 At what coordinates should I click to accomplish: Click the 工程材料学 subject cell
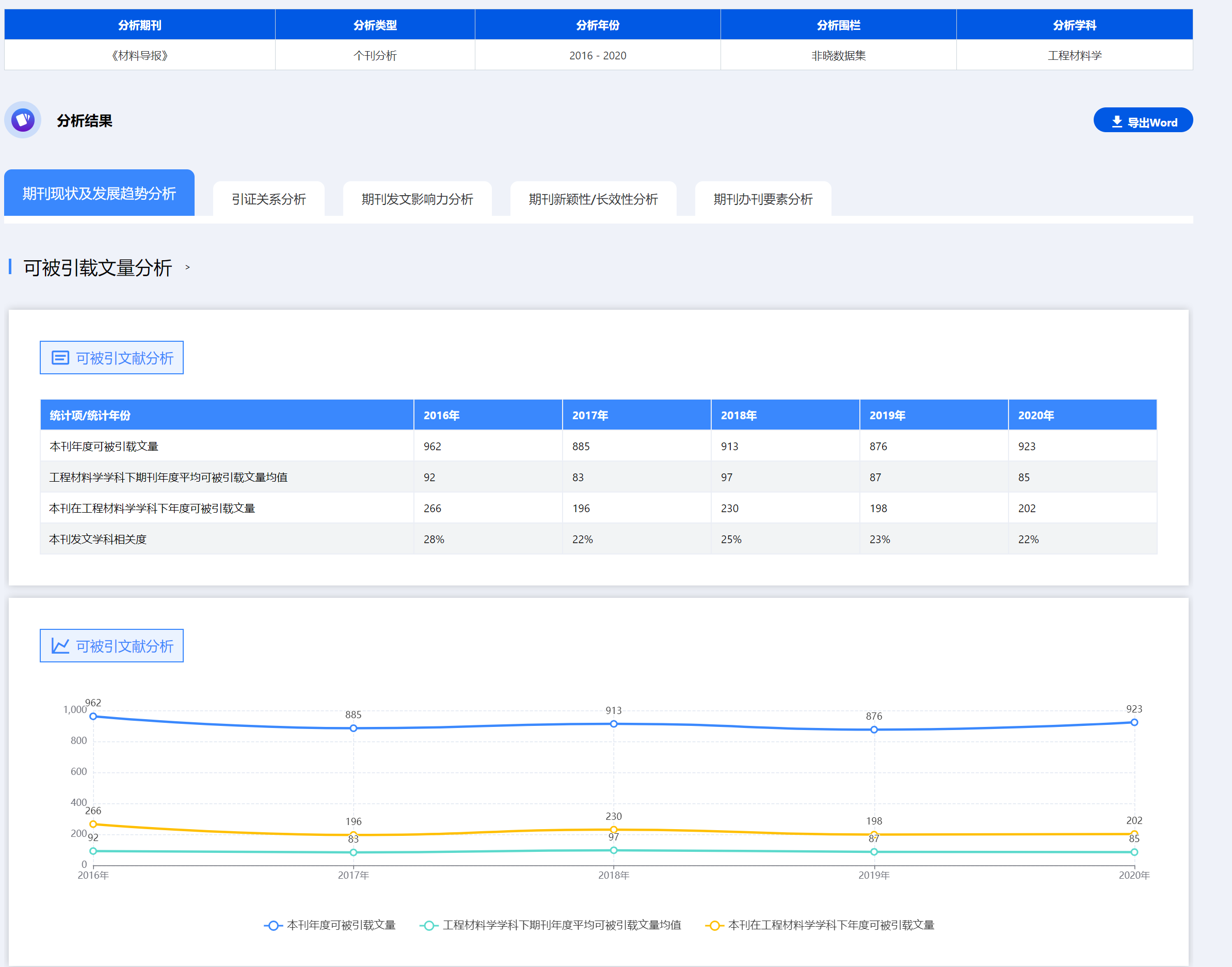tap(1074, 55)
